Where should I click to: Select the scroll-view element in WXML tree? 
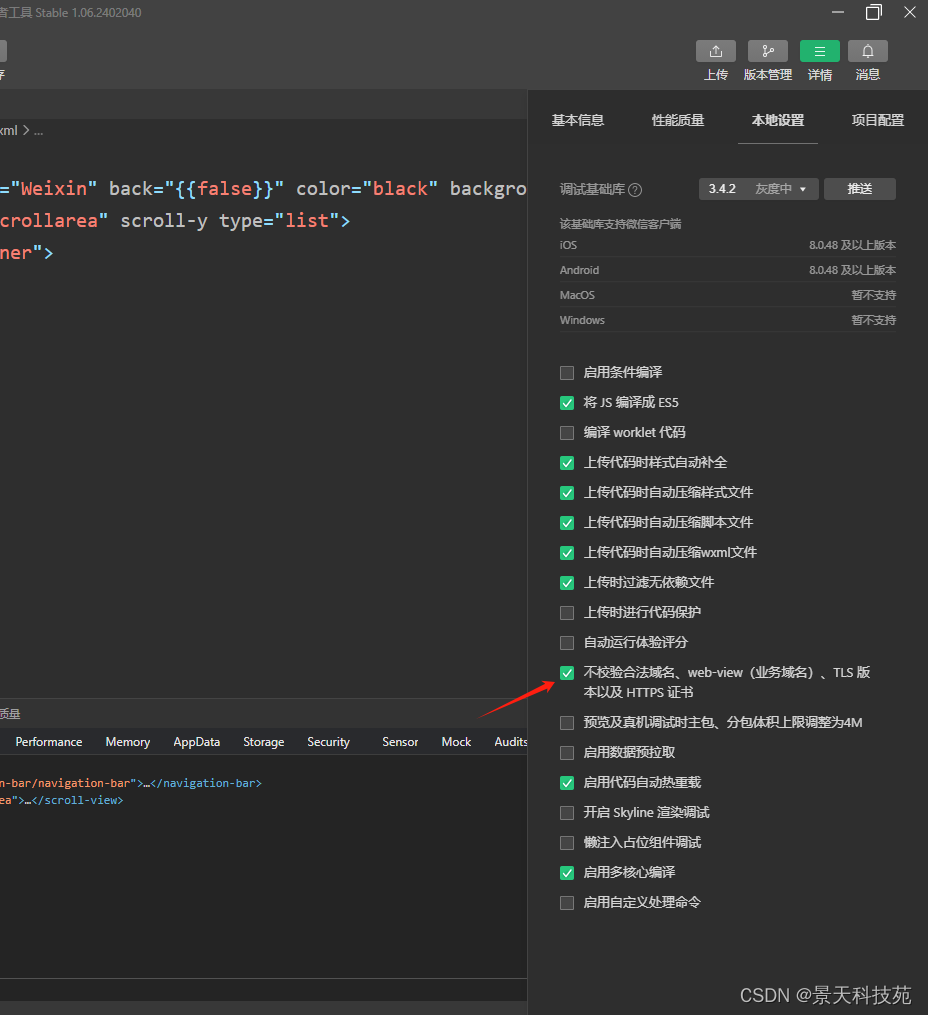pos(61,800)
